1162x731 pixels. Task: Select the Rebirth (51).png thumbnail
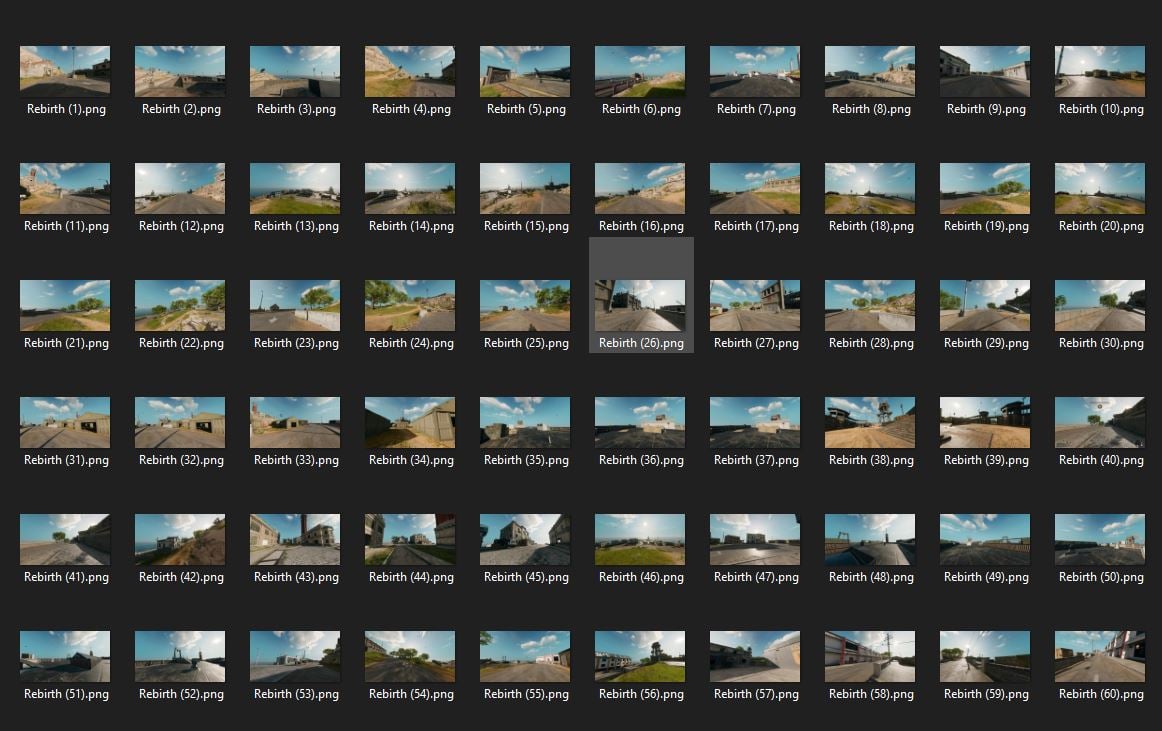click(65, 657)
